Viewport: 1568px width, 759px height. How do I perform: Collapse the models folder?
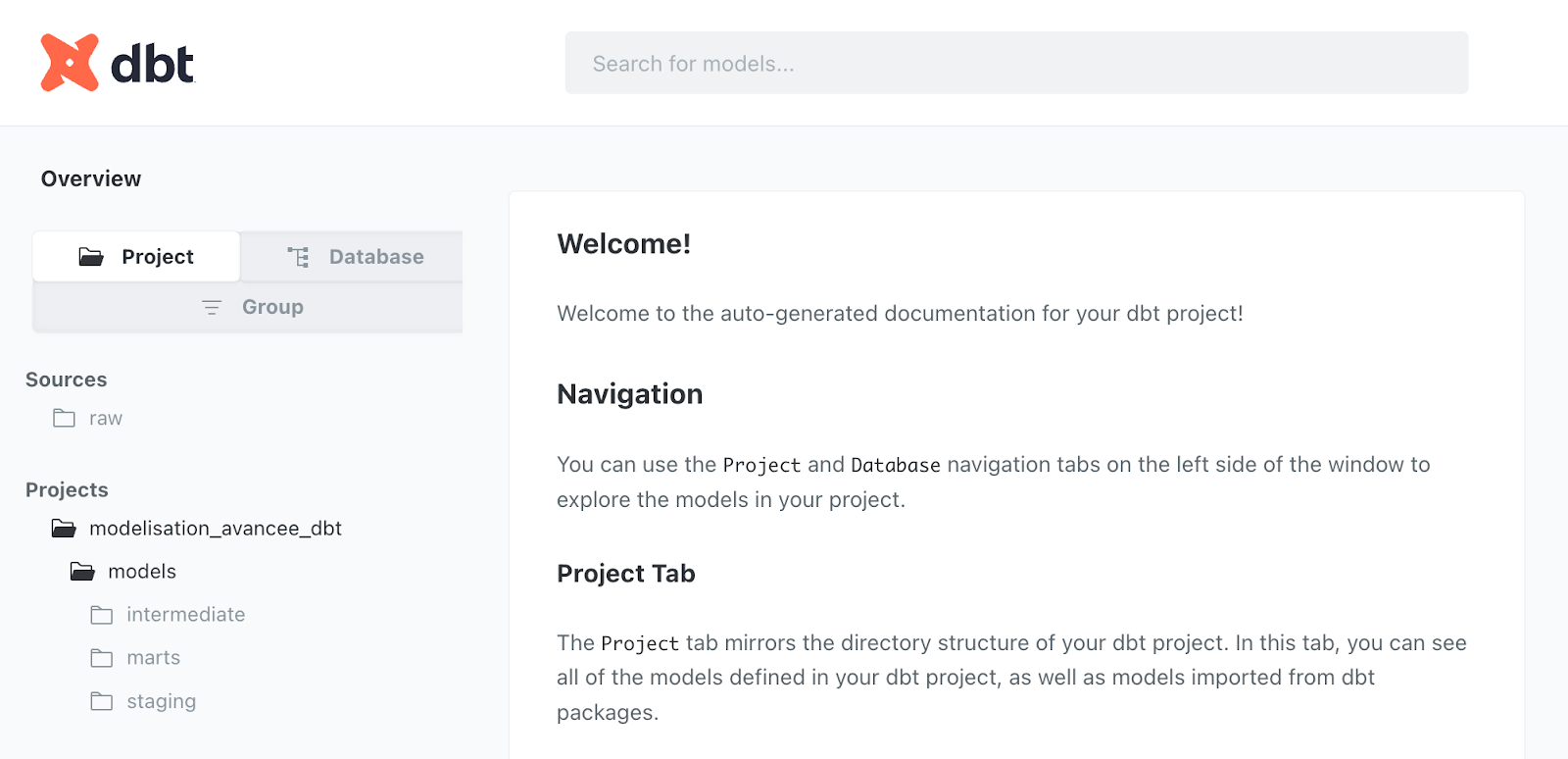(x=142, y=572)
